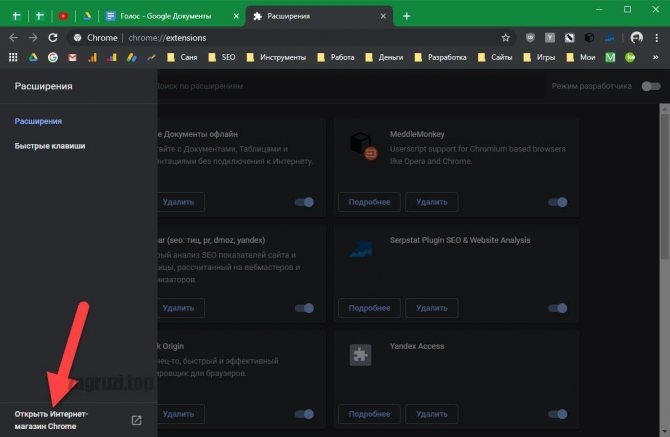Click Удалить on the Serpstat Plugin card
Screen dimensions: 670x437
[432, 308]
